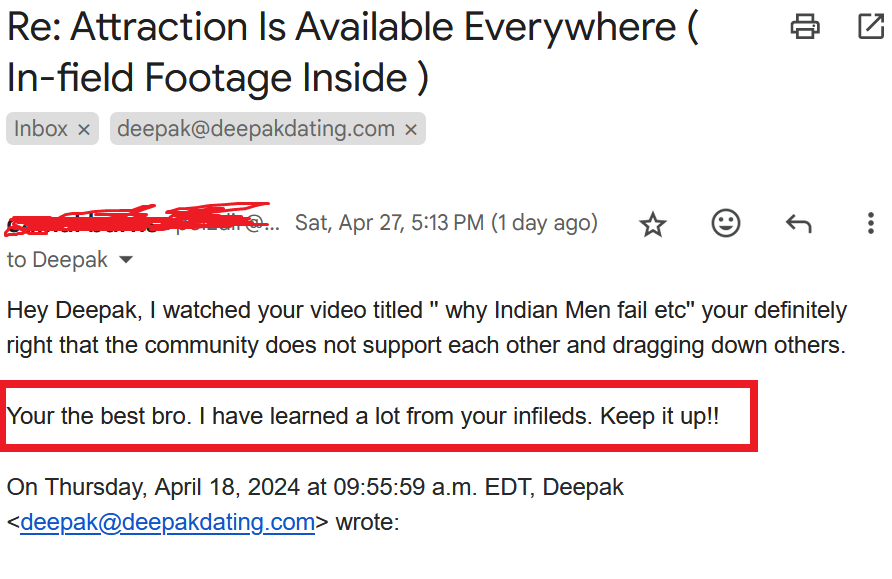Expand recipient details arrow beside "to Deepak"
Viewport: 892px width, 579px height.
(x=126, y=260)
